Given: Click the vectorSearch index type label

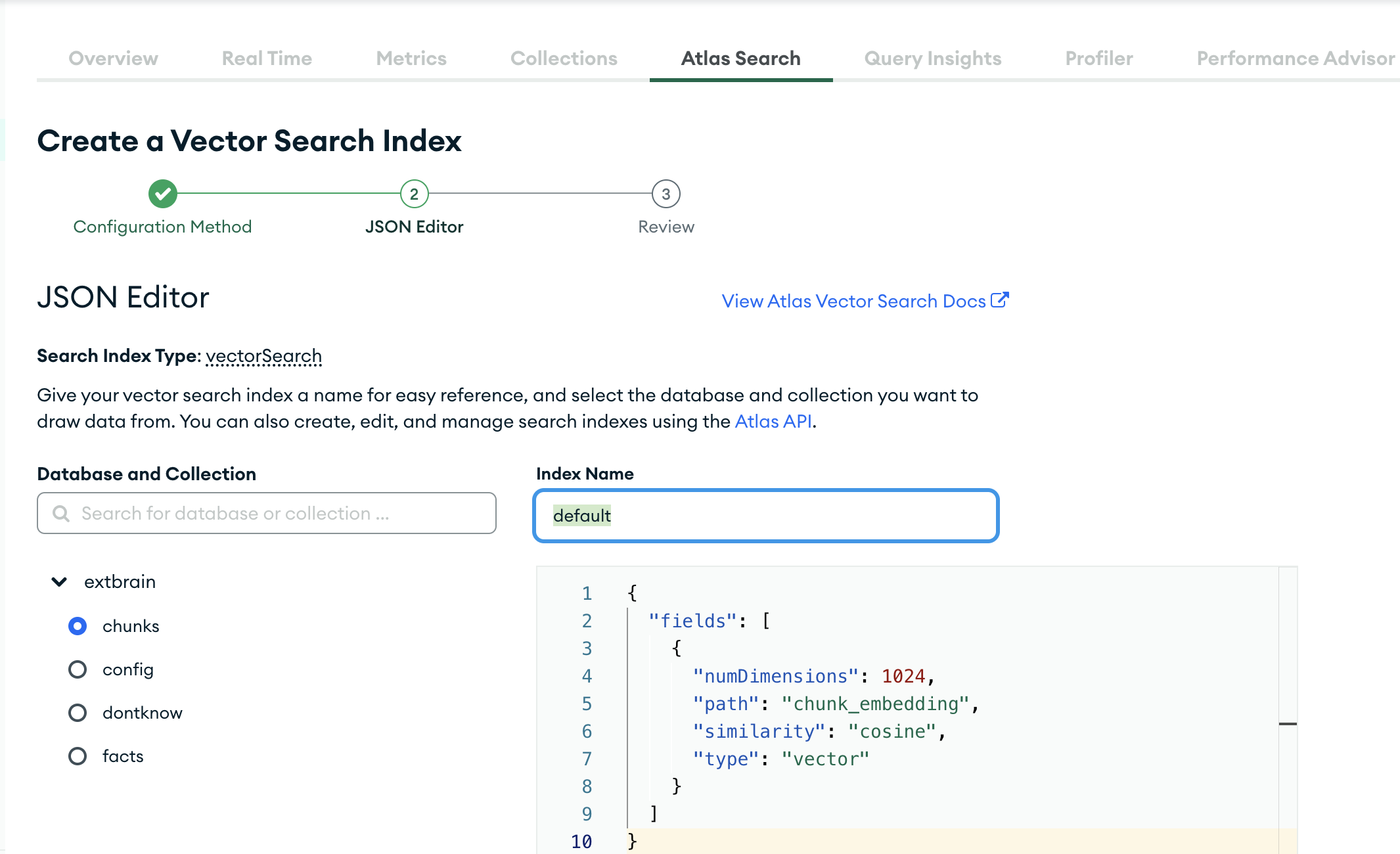Looking at the screenshot, I should (x=264, y=355).
